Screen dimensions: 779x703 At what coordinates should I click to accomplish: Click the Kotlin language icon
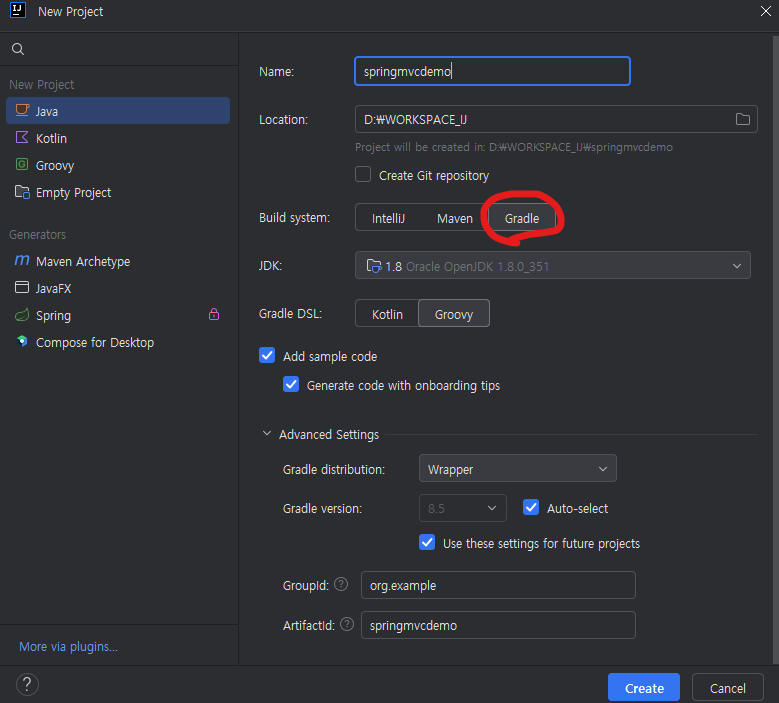pyautogui.click(x=22, y=138)
